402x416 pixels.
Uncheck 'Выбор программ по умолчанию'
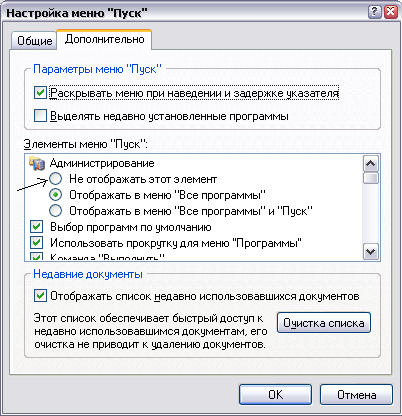pyautogui.click(x=37, y=227)
